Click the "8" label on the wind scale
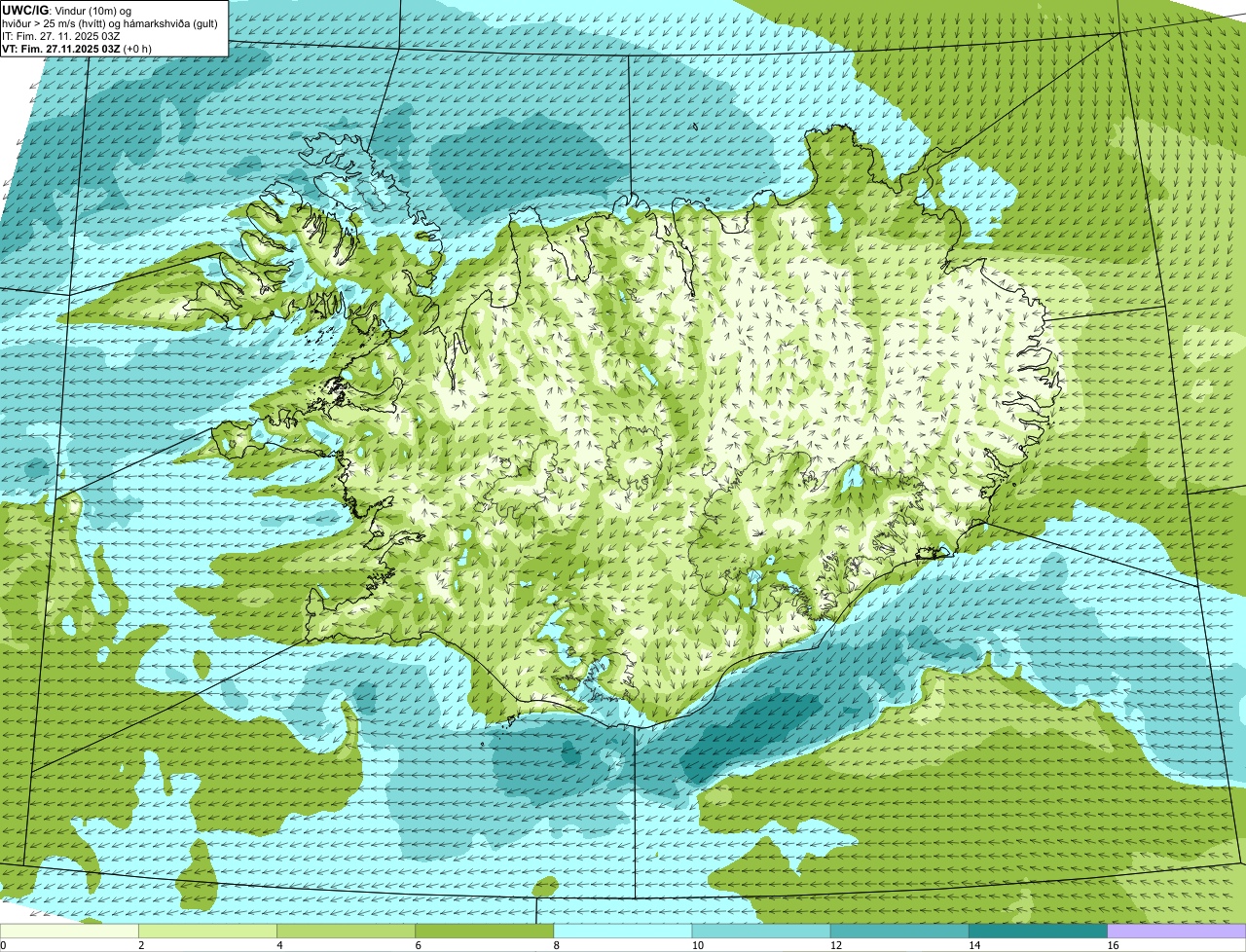Image resolution: width=1246 pixels, height=952 pixels. point(557,945)
